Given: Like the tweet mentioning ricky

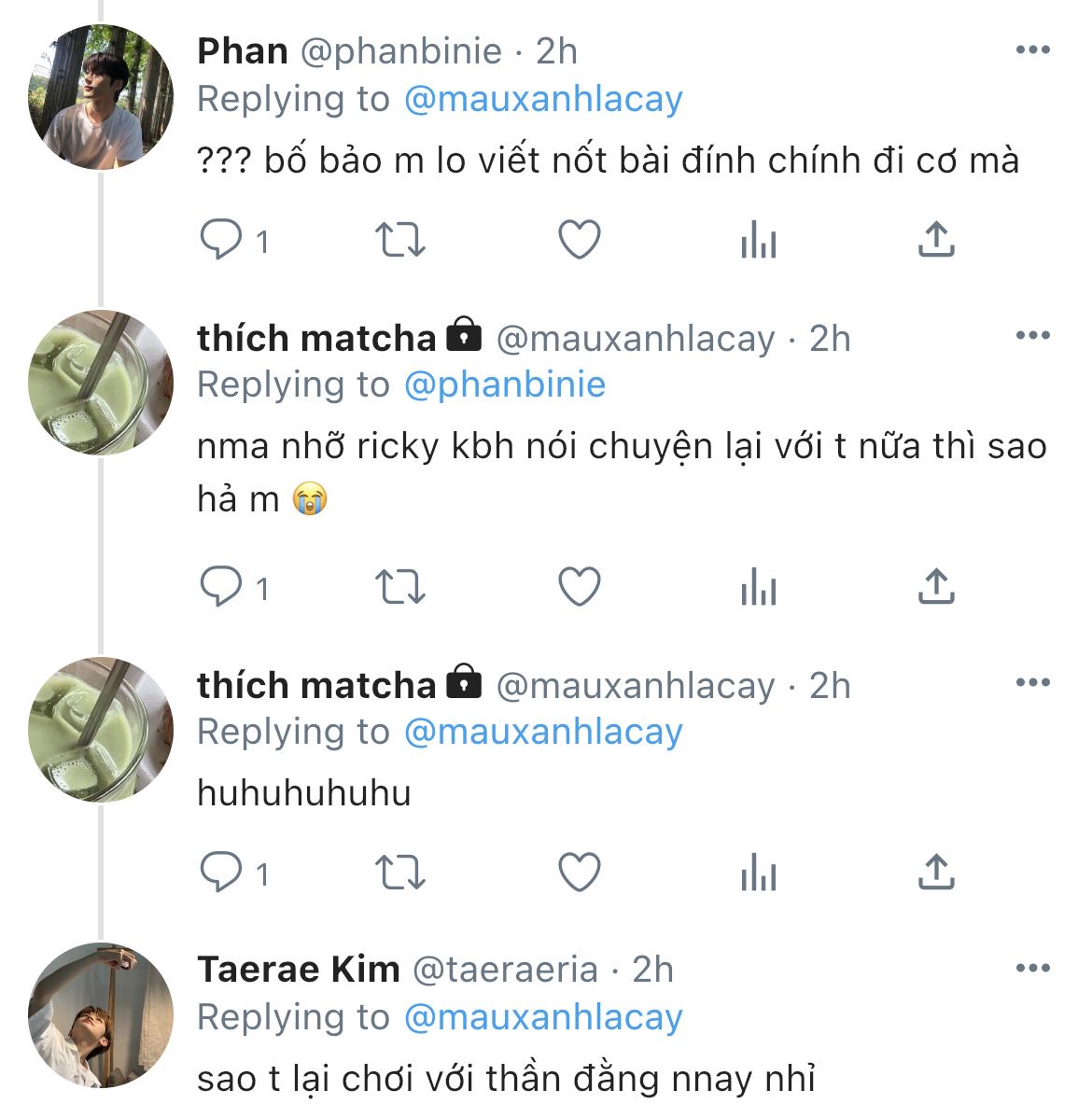Looking at the screenshot, I should pyautogui.click(x=579, y=587).
